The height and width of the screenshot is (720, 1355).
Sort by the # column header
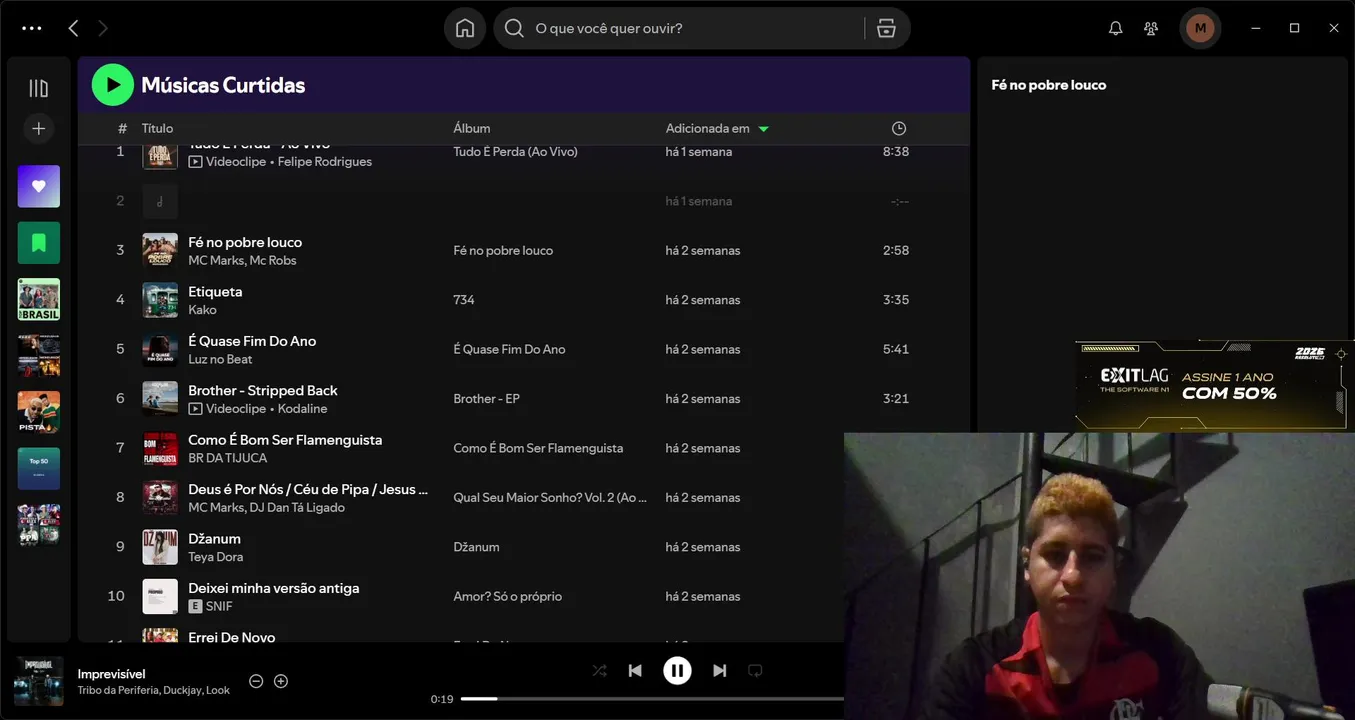click(x=122, y=128)
